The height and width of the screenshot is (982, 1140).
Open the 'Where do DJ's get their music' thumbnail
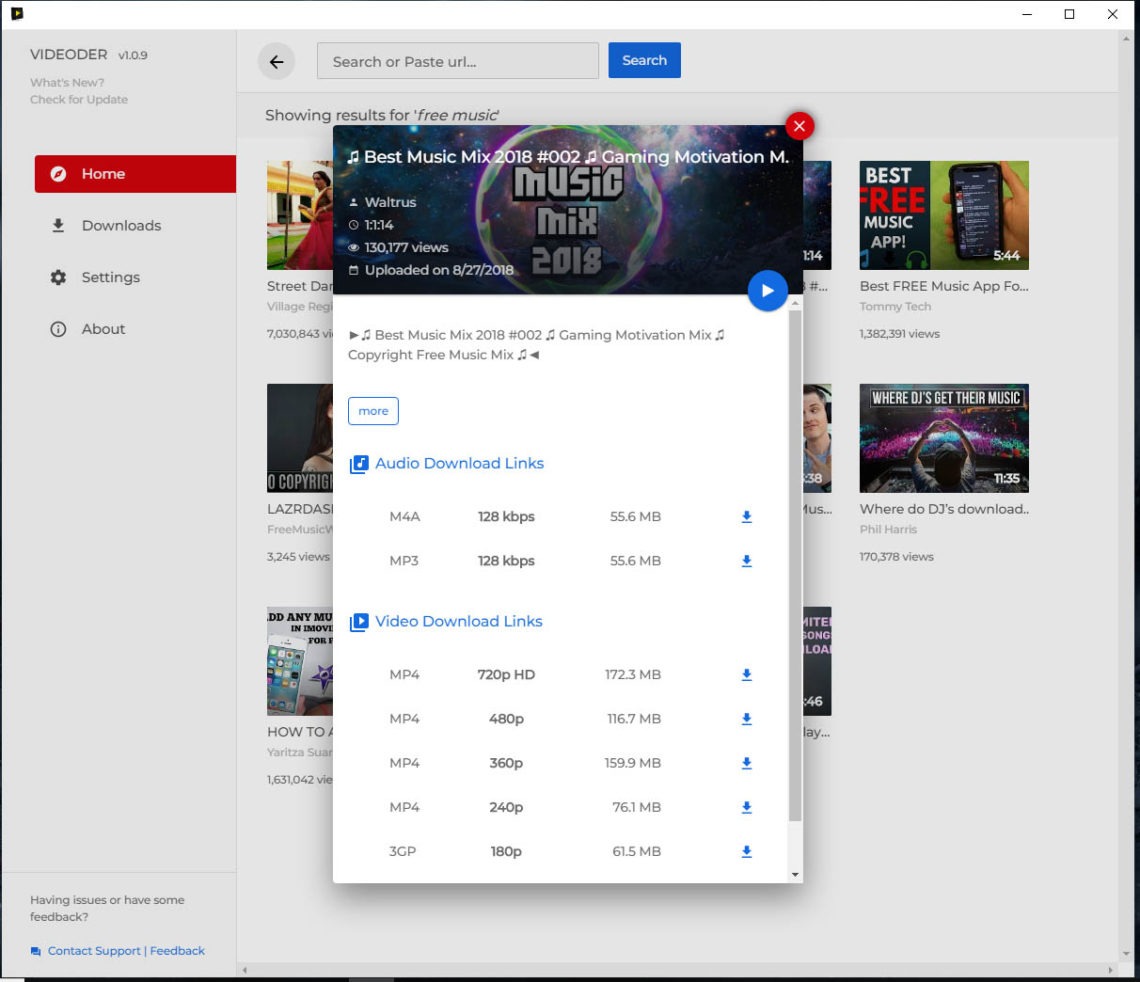click(943, 438)
